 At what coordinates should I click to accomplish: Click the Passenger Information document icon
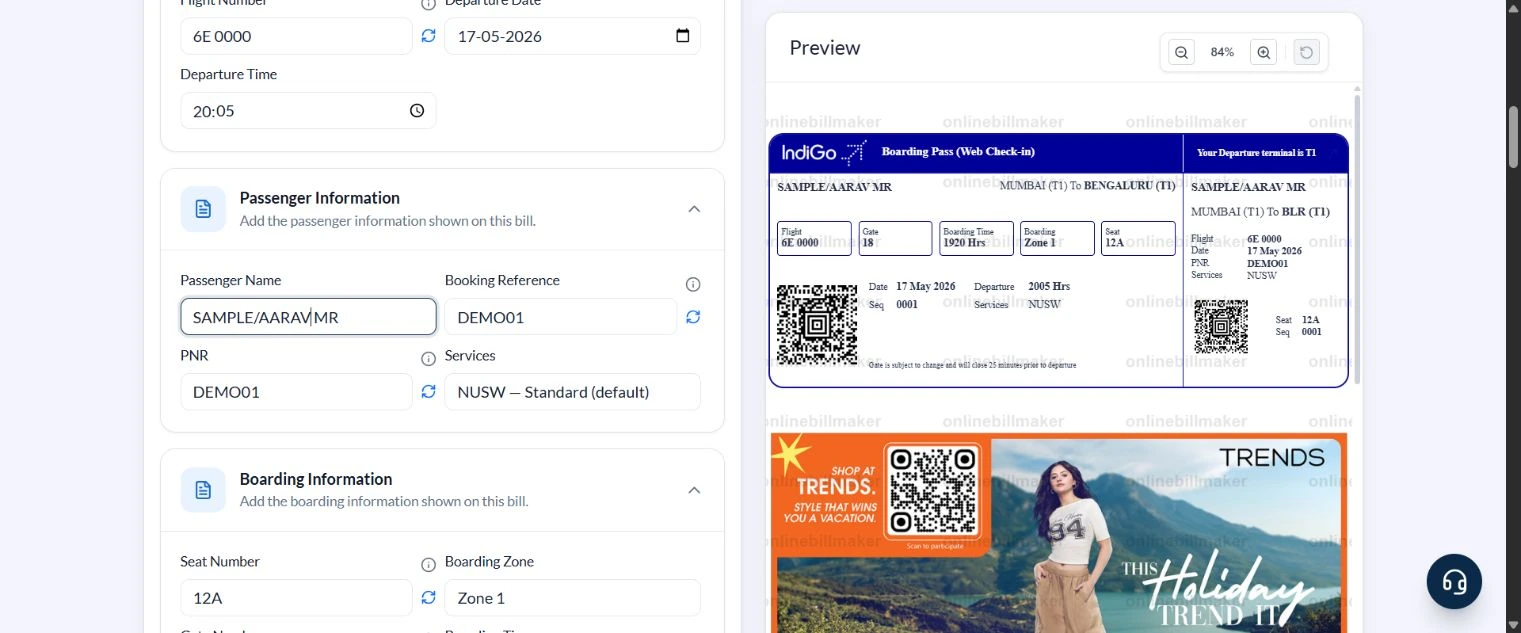(x=203, y=209)
